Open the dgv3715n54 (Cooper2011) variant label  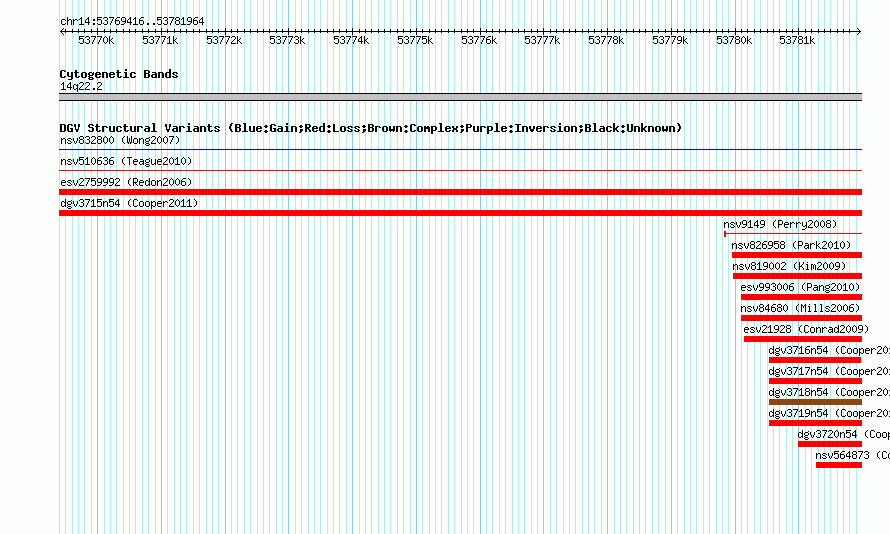click(x=129, y=203)
